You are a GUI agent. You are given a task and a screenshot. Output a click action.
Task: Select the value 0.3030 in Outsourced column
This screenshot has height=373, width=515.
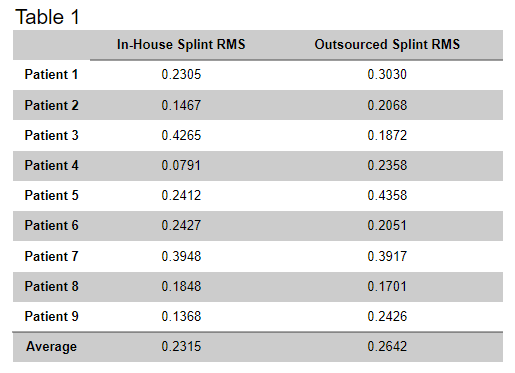click(387, 74)
